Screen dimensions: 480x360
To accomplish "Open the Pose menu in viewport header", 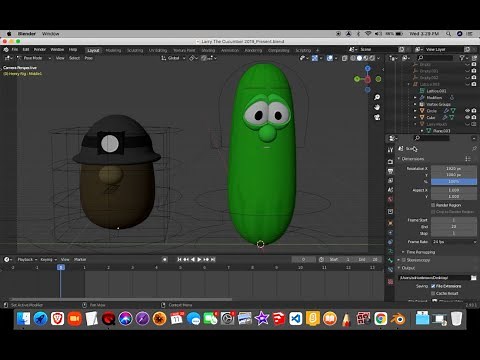I will pos(88,58).
